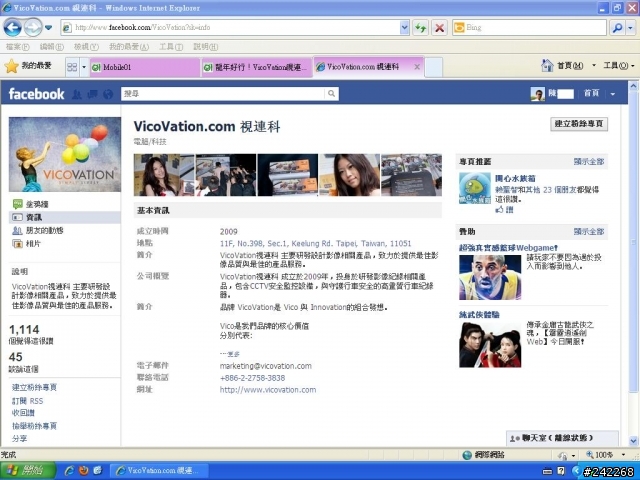Stop loading with red X icon
This screenshot has height=480, width=640.
click(439, 28)
